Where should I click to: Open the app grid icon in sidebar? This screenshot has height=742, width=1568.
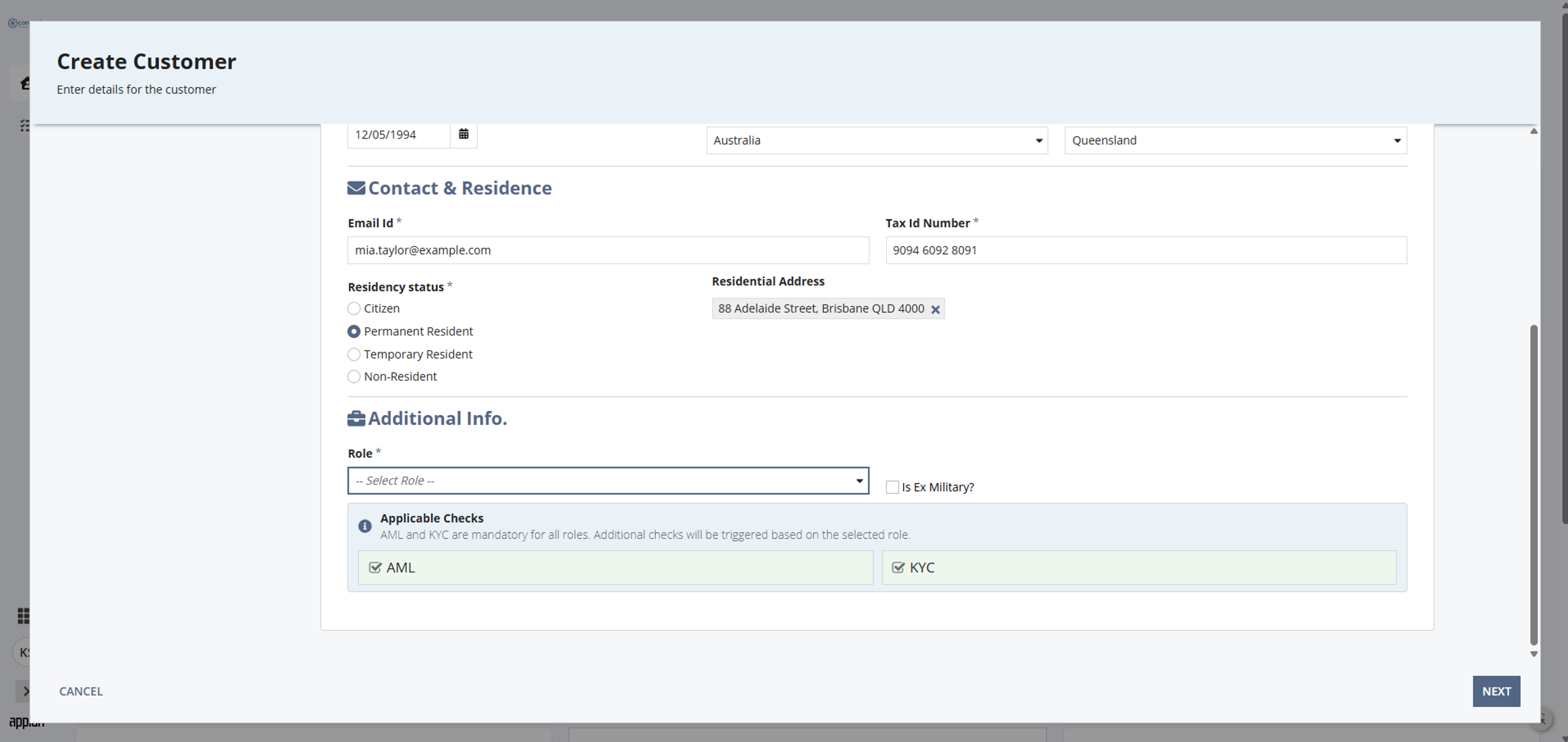point(23,616)
